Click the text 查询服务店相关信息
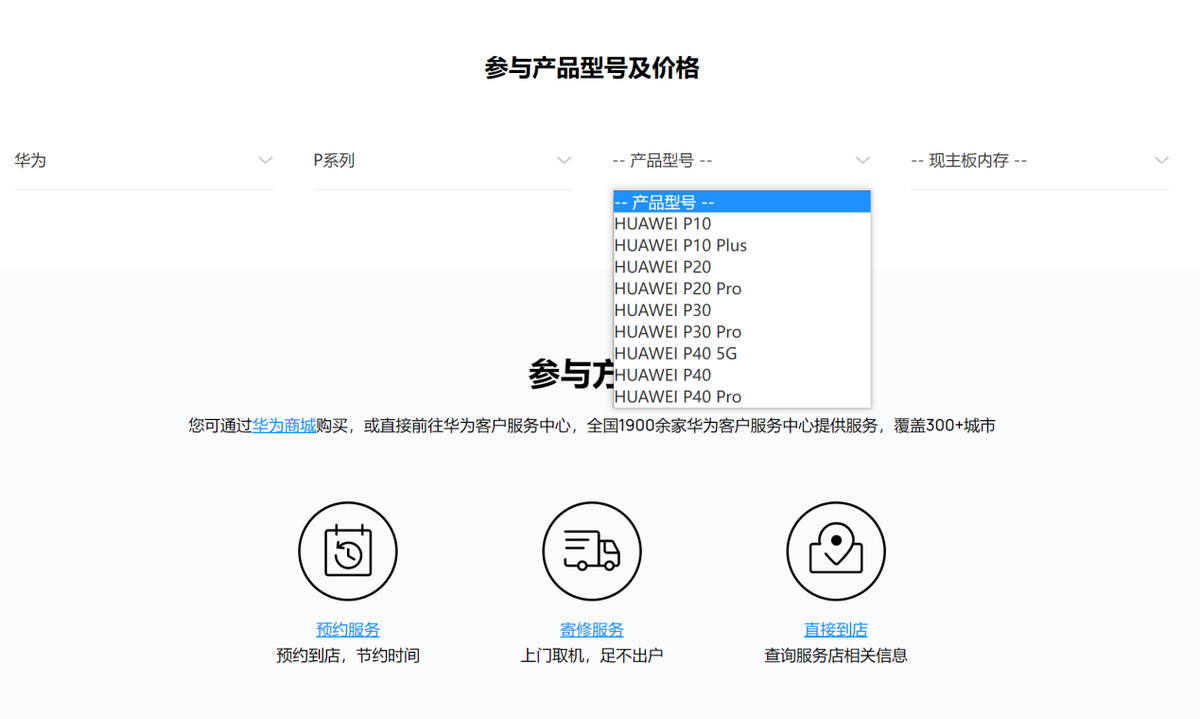This screenshot has width=1200, height=719. click(836, 656)
